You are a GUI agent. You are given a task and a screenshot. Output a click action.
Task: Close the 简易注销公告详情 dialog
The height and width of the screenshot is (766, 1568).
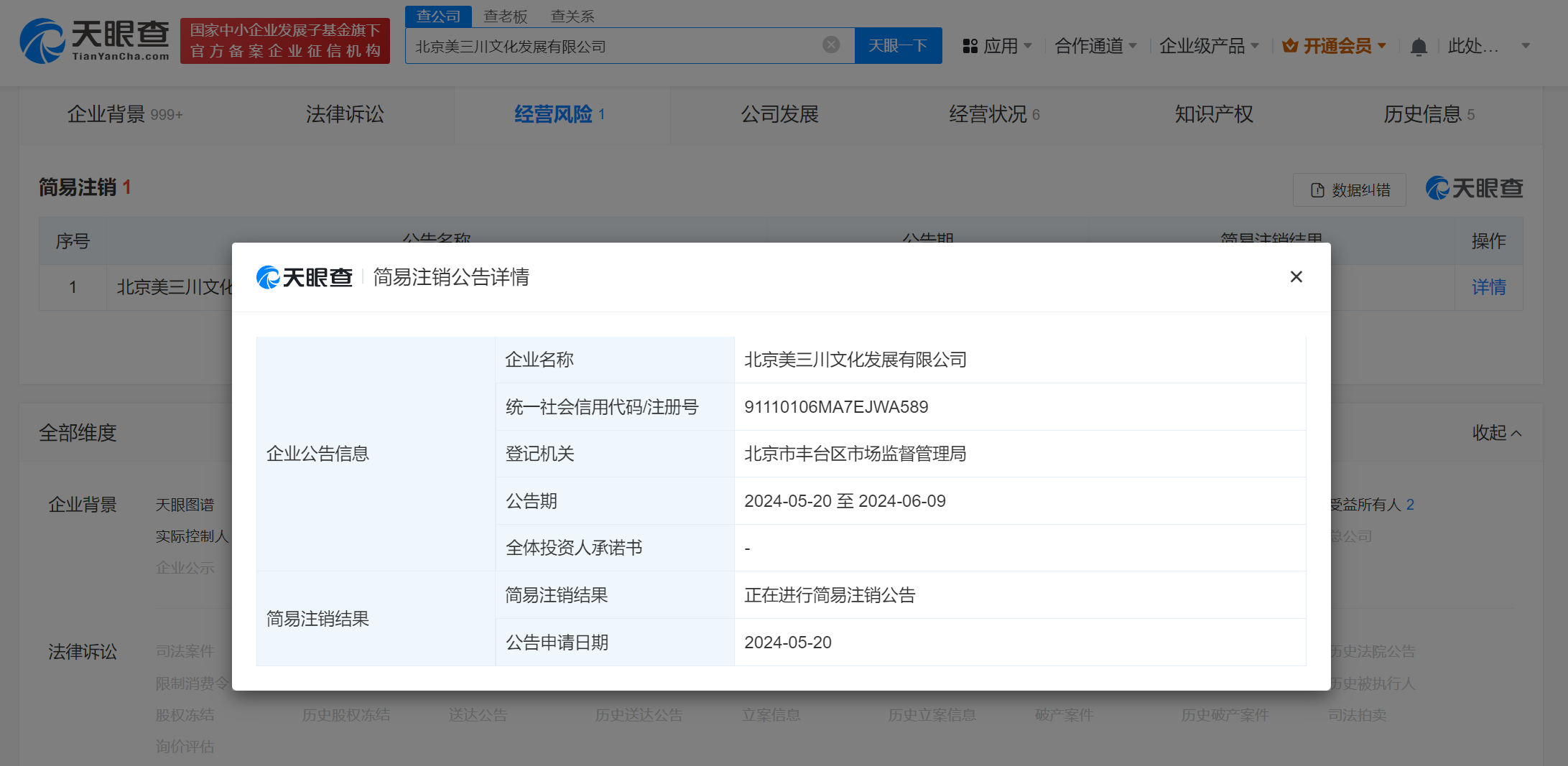tap(1296, 276)
